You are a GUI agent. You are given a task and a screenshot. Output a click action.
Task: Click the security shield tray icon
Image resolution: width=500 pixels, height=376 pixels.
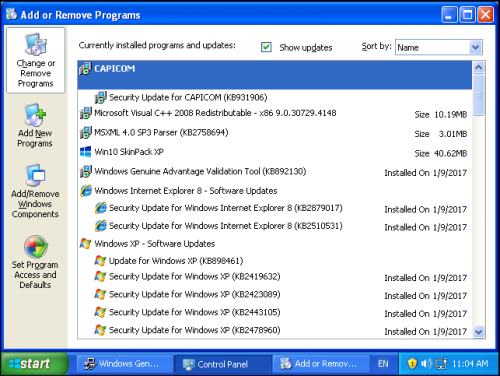412,363
